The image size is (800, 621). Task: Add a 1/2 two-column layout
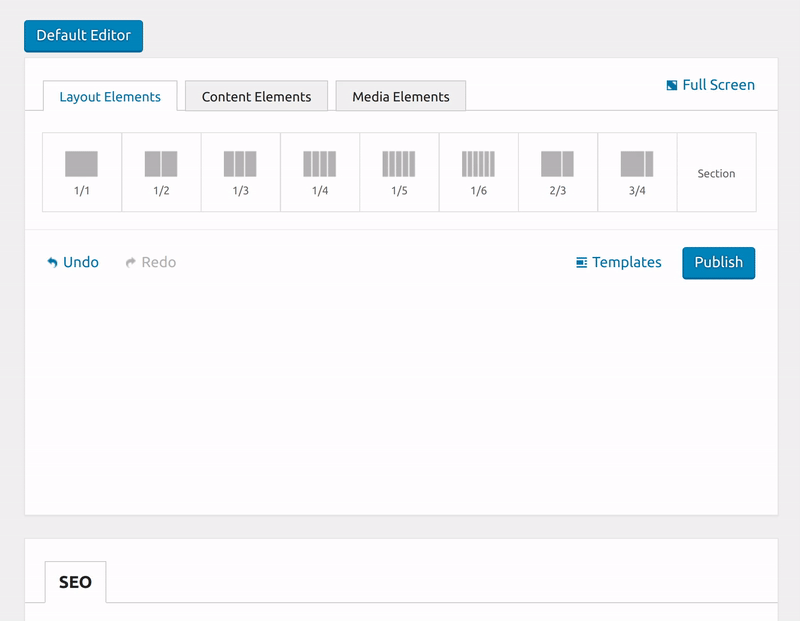coord(161,172)
